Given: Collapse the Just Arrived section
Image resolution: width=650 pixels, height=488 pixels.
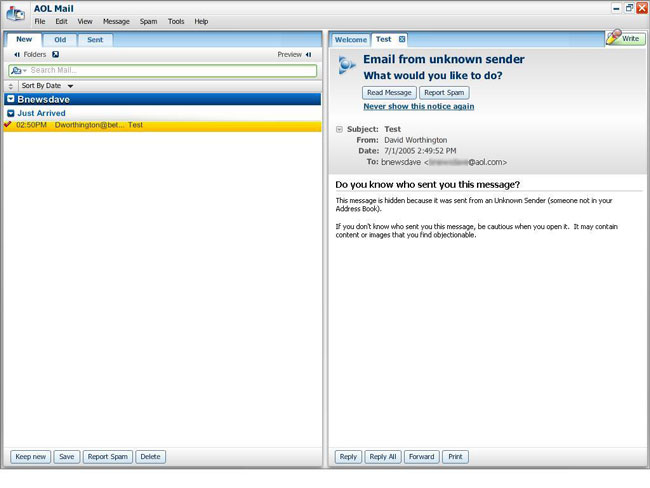Looking at the screenshot, I should coord(11,113).
